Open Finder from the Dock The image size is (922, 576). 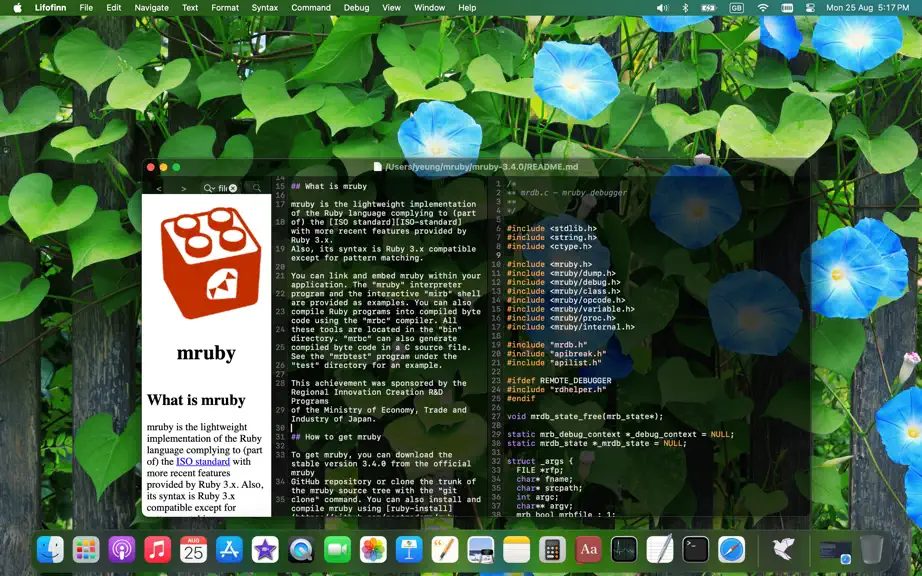[x=50, y=550]
